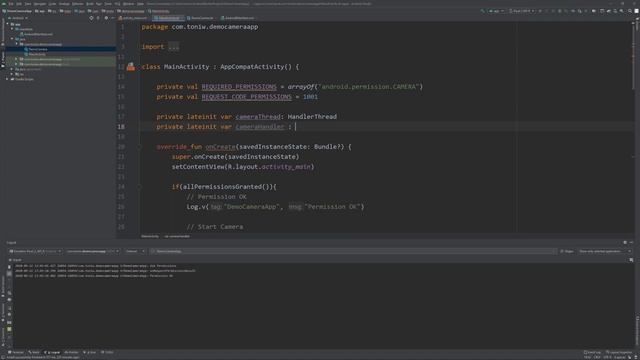Collapse the manifests folder node
The image size is (640, 360).
coord(12,29)
